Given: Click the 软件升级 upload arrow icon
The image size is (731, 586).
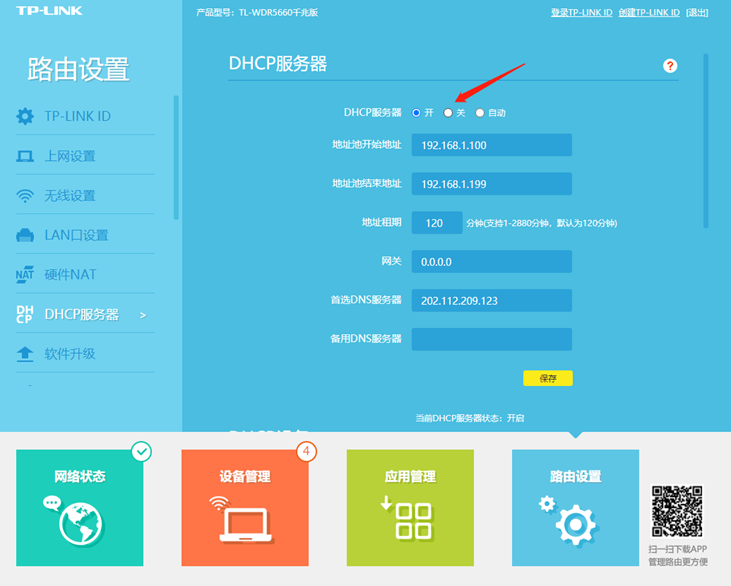Looking at the screenshot, I should click(25, 354).
